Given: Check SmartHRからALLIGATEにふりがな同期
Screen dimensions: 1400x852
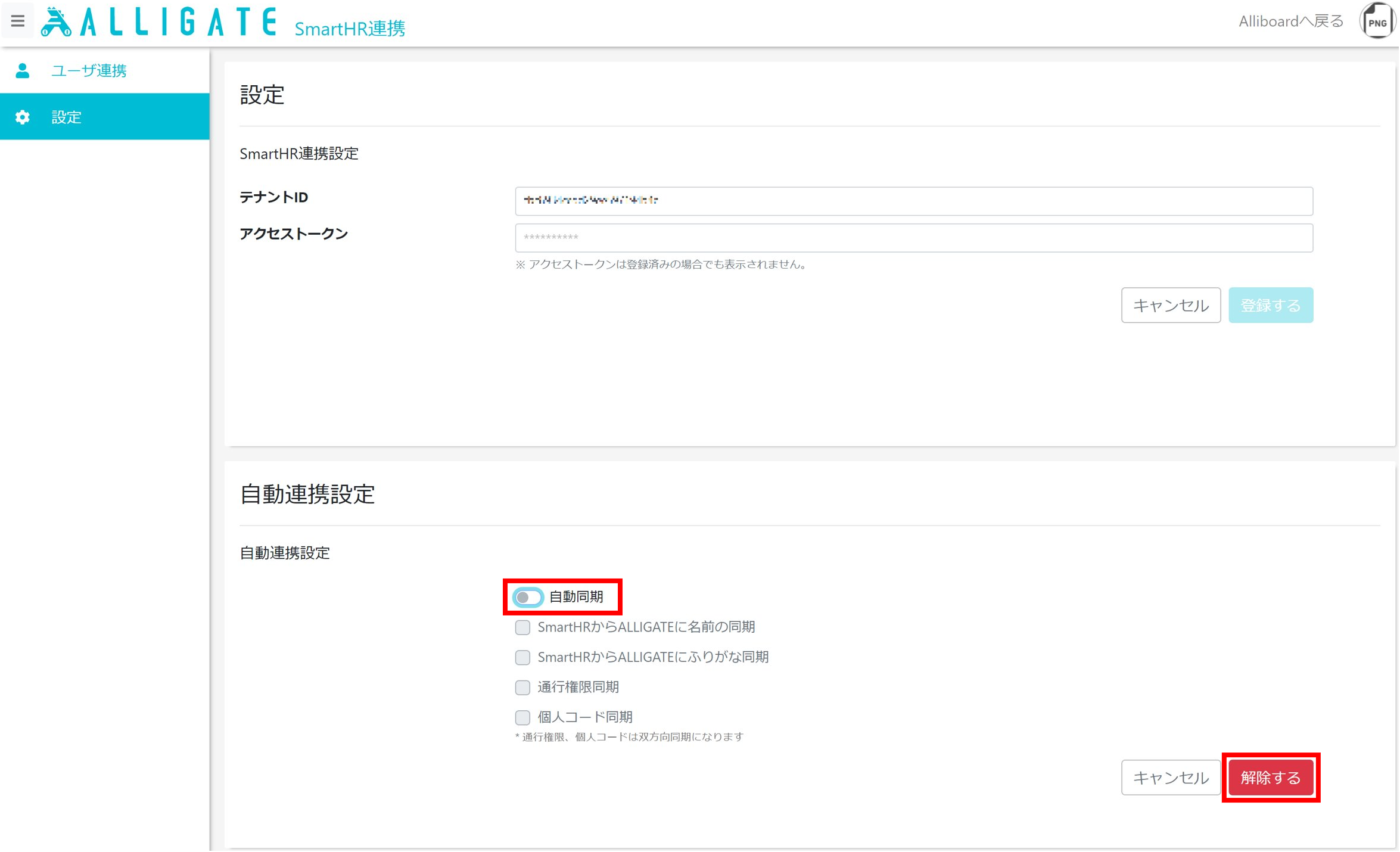Looking at the screenshot, I should point(523,658).
